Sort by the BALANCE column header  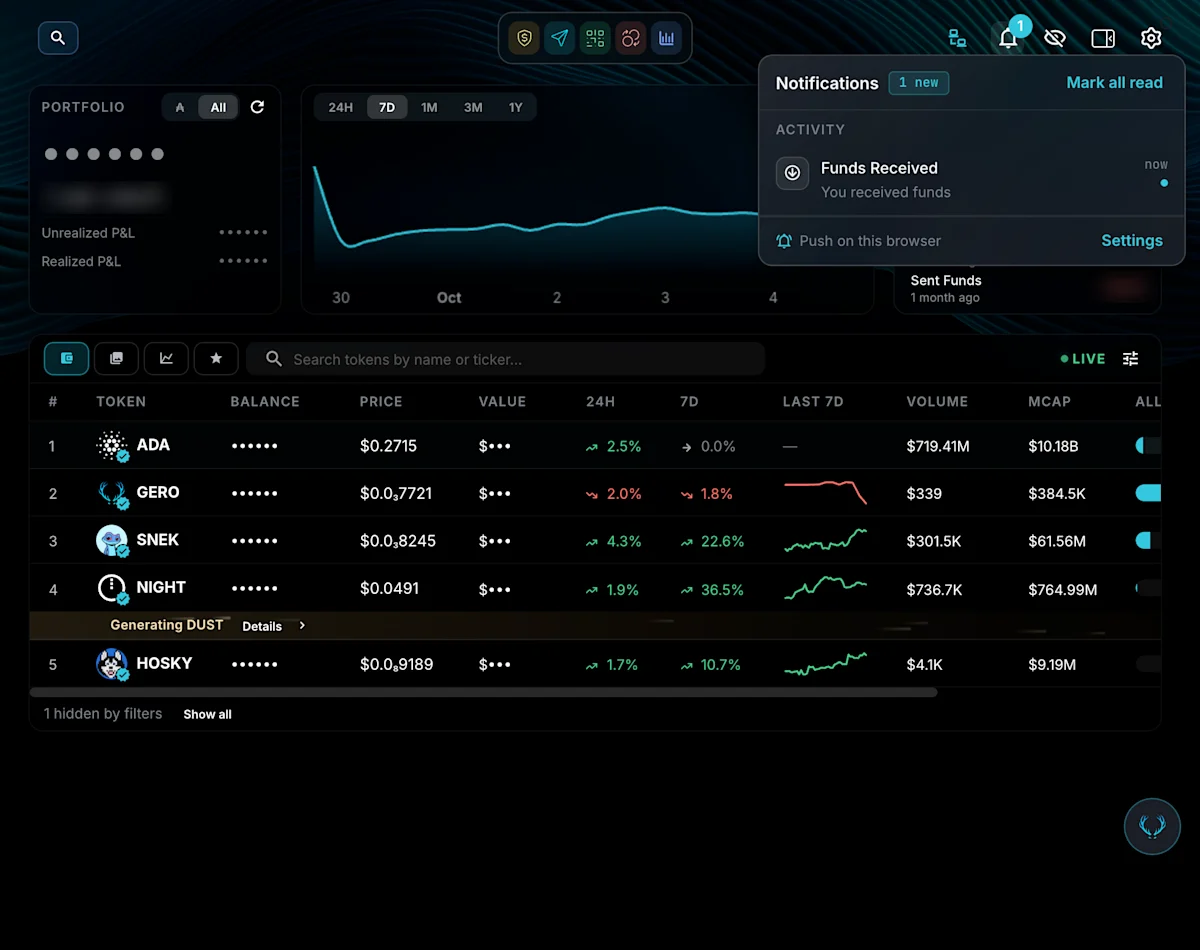265,401
